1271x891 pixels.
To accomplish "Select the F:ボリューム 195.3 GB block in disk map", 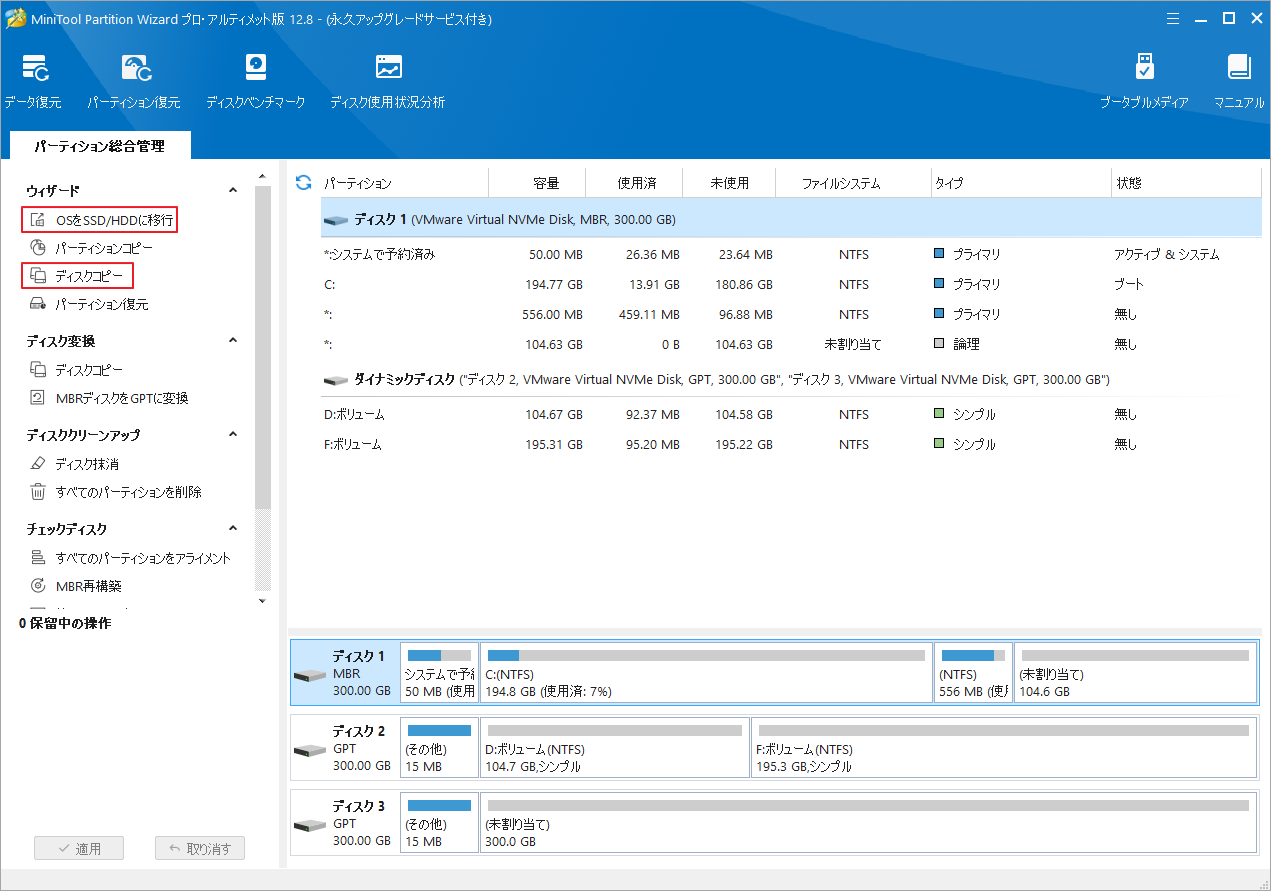I will [1004, 748].
